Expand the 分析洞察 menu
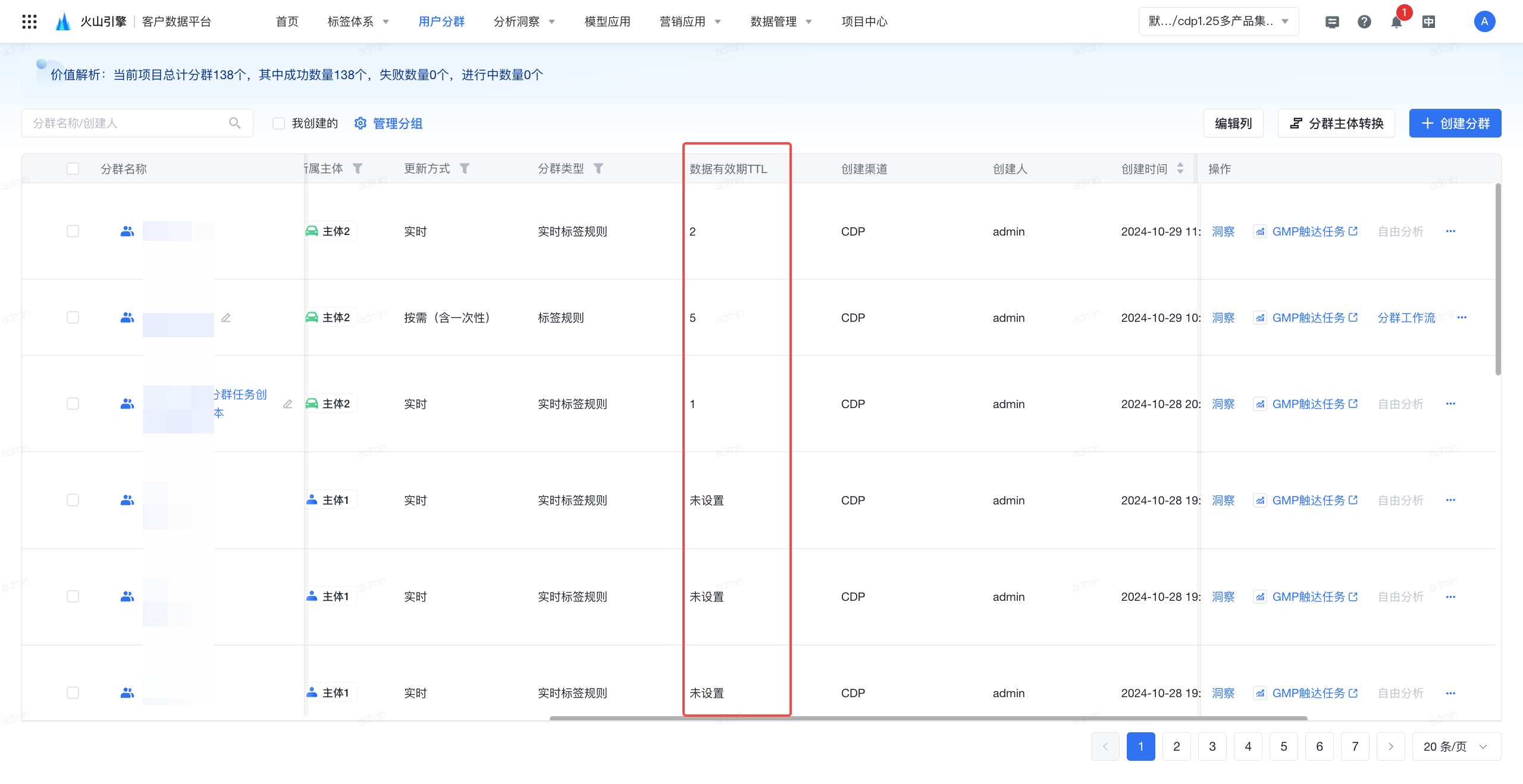This screenshot has width=1523, height=784. pos(524,21)
